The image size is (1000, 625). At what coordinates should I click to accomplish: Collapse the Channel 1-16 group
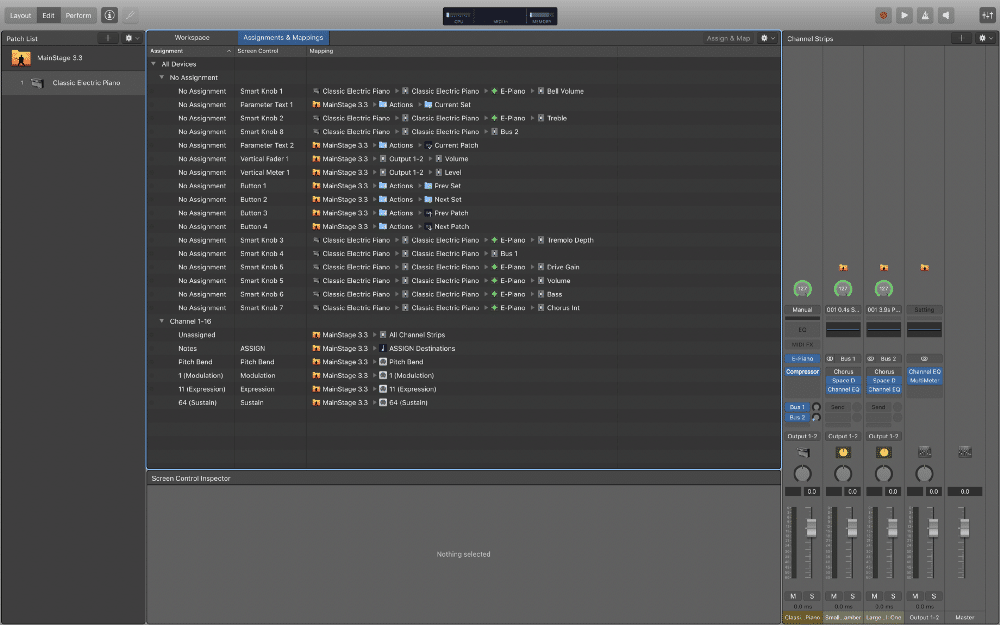click(162, 321)
